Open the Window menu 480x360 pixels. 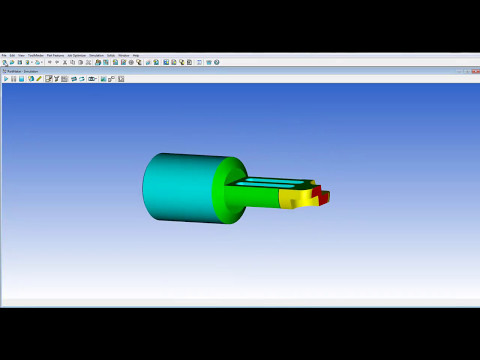[124, 55]
